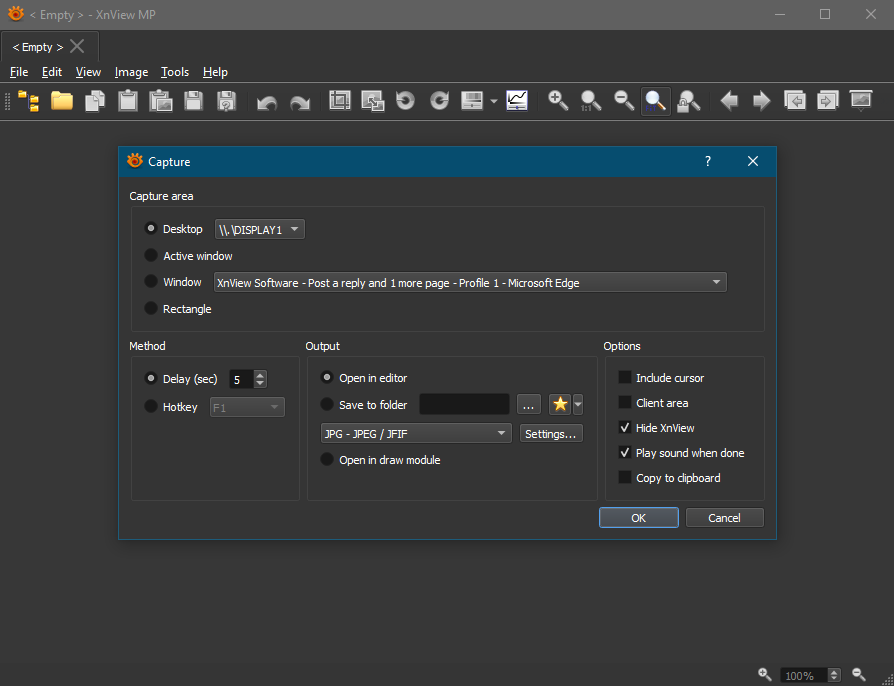Click the Undo arrow in toolbar
Screen dimensions: 894x686
click(x=266, y=101)
